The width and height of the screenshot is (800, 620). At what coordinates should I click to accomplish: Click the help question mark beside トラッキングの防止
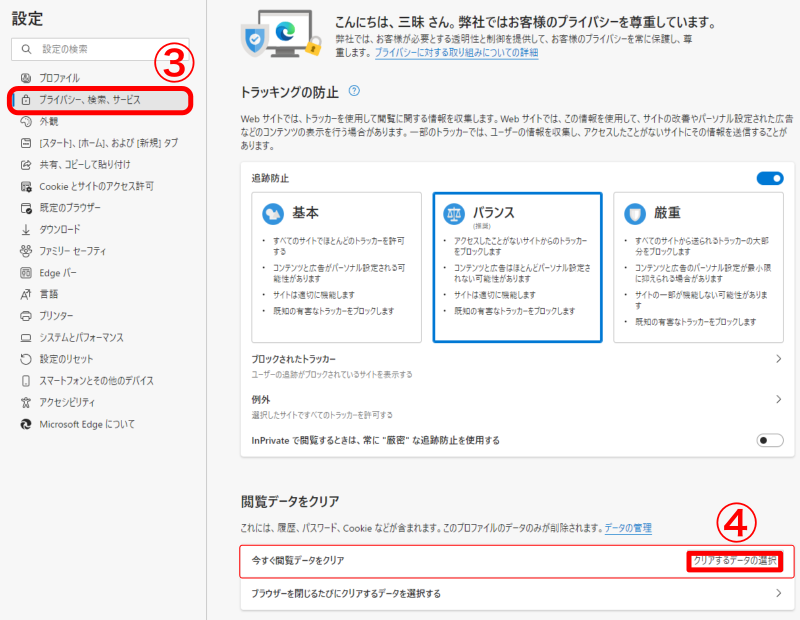coord(354,91)
